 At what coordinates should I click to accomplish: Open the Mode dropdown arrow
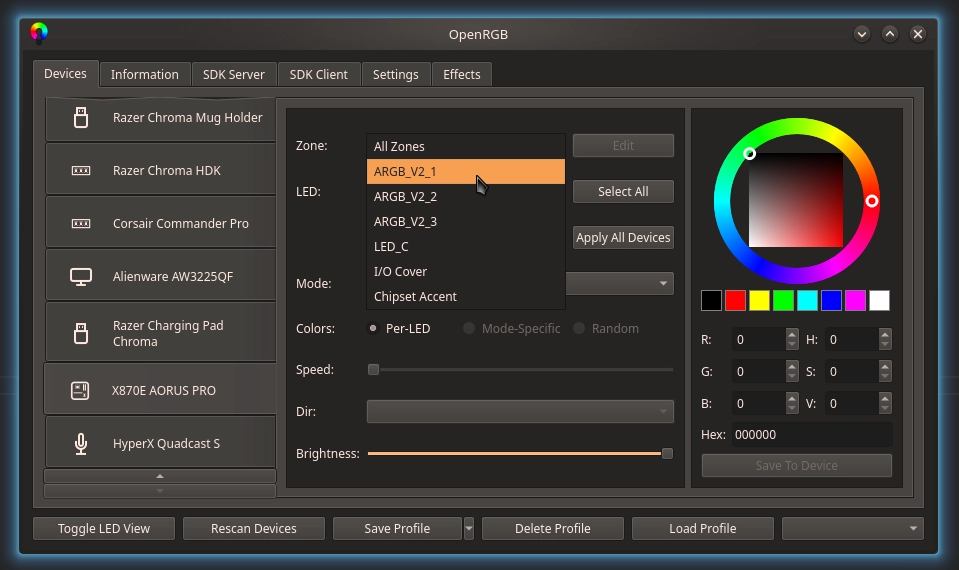663,284
